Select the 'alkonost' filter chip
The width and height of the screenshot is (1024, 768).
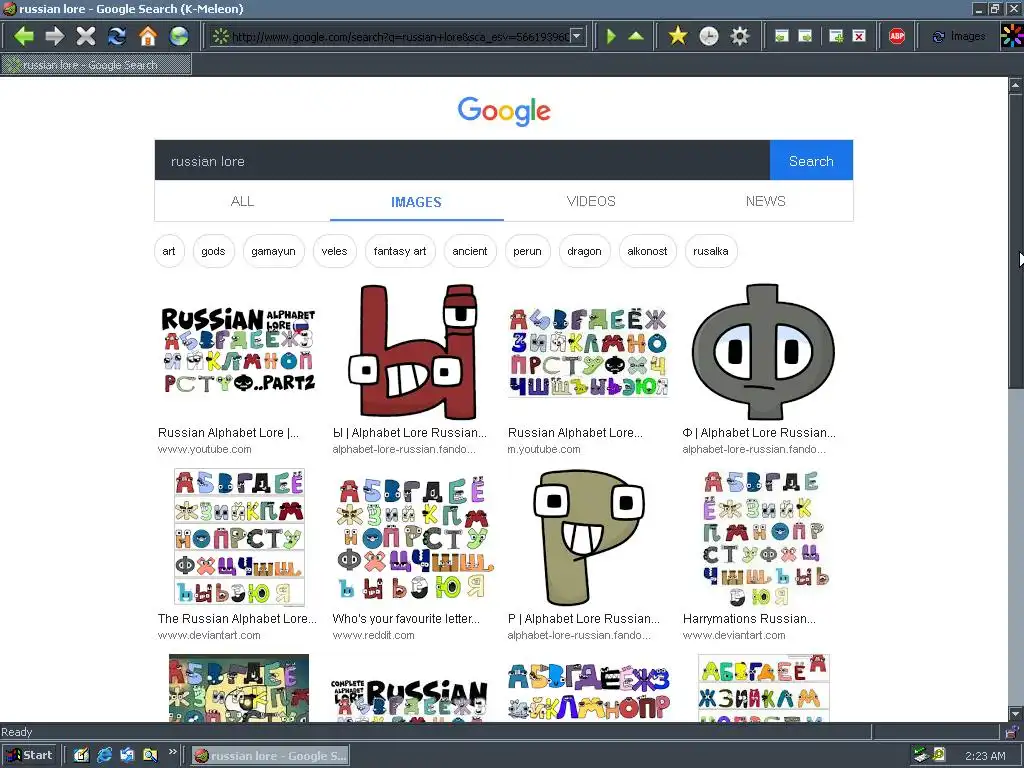(647, 251)
